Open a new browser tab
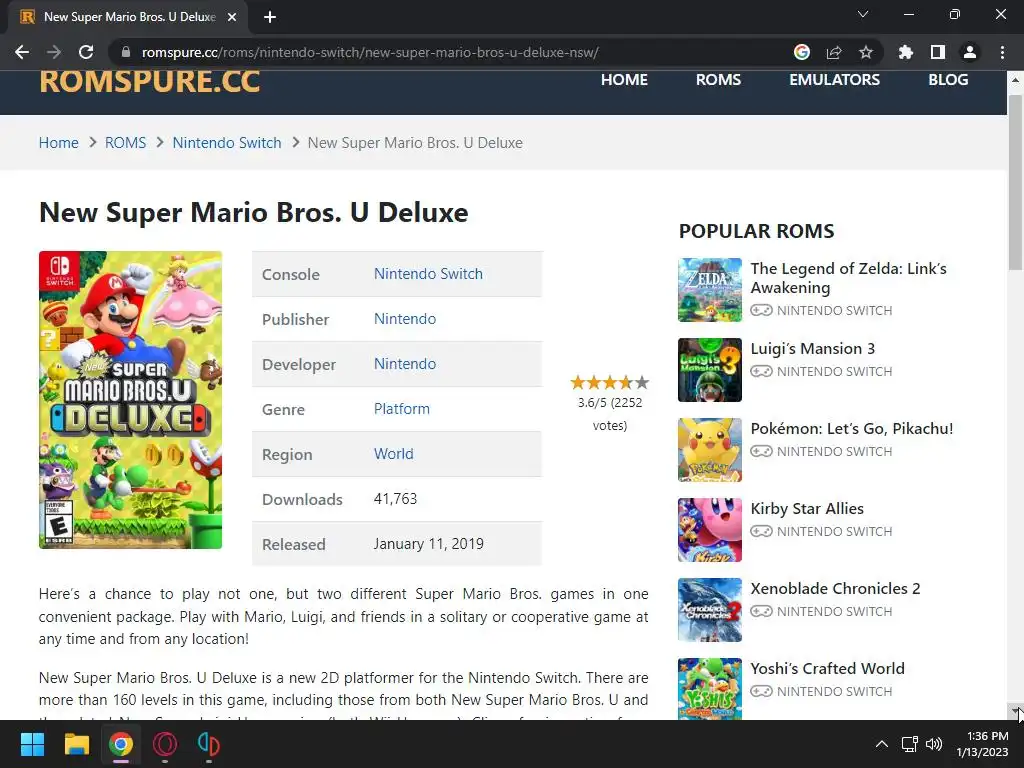The height and width of the screenshot is (768, 1024). (270, 17)
